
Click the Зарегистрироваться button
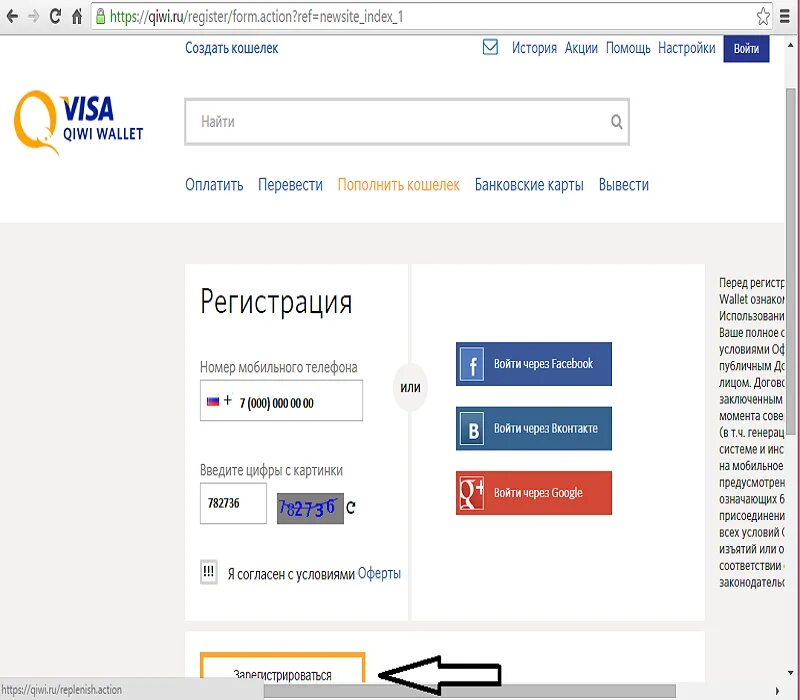283,667
